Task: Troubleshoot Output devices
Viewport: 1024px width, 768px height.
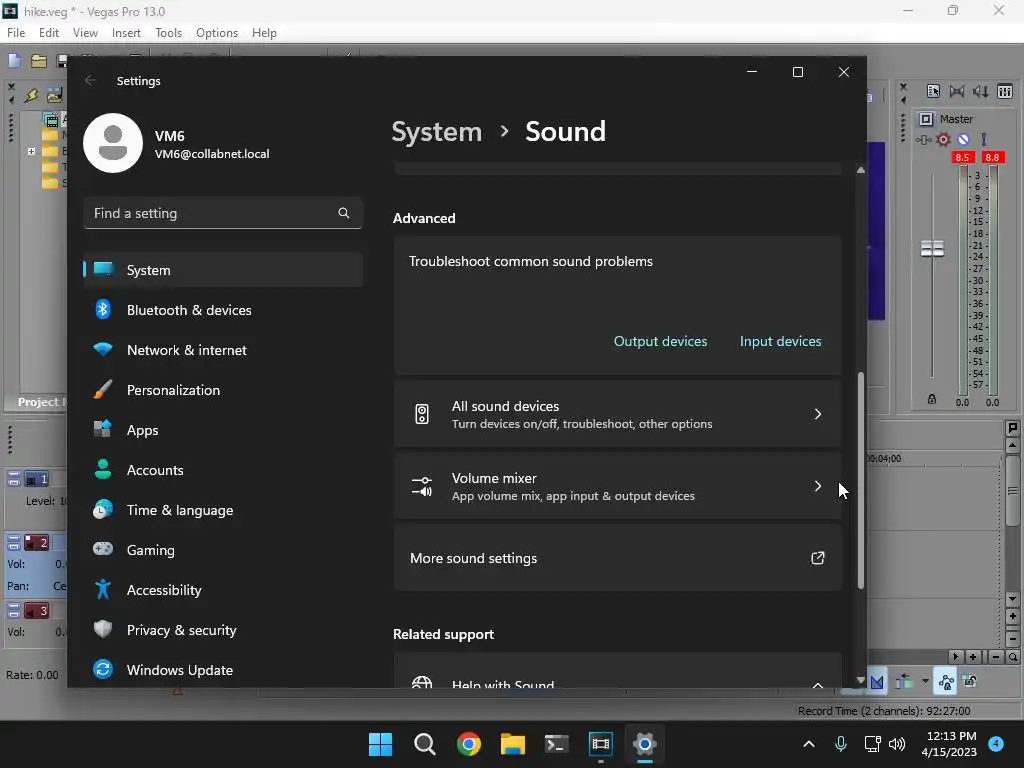Action: [660, 342]
